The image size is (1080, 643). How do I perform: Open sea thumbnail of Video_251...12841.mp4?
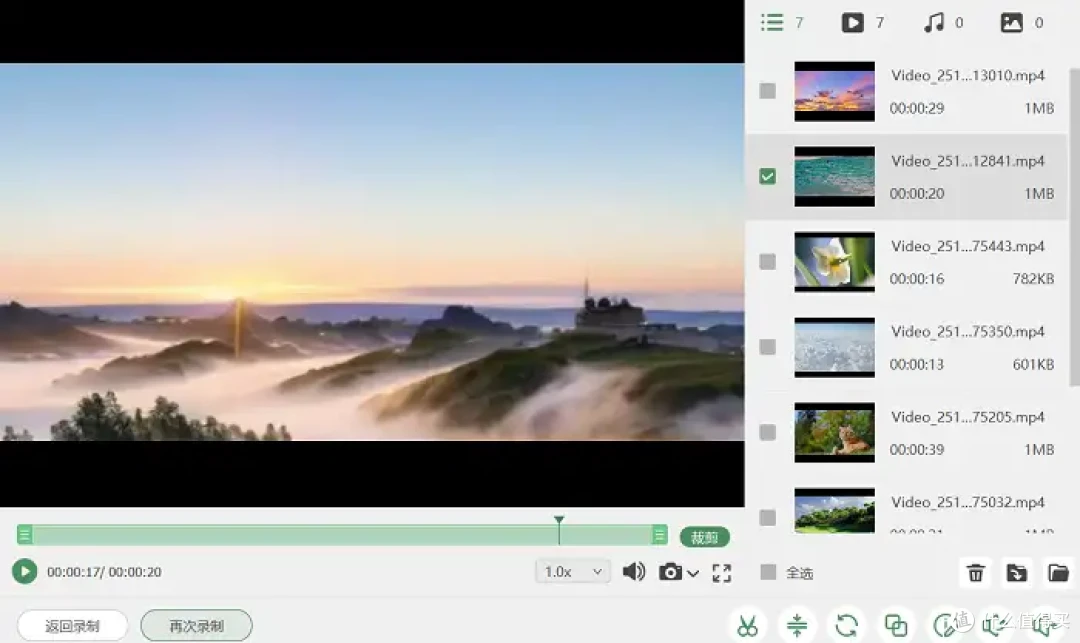click(834, 177)
